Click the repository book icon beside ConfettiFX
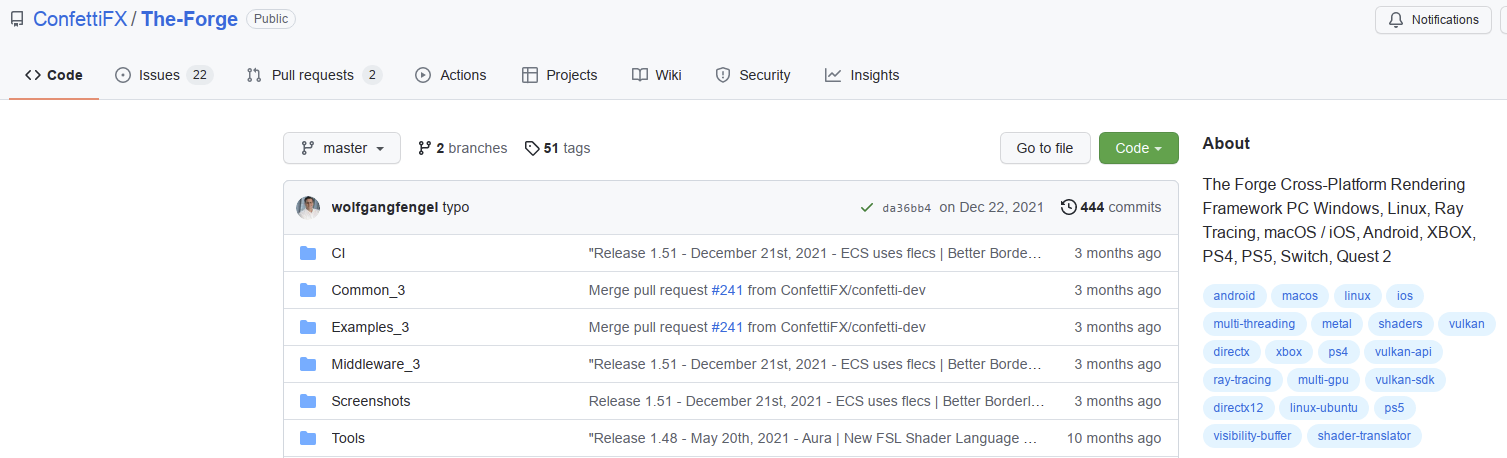 pos(17,19)
